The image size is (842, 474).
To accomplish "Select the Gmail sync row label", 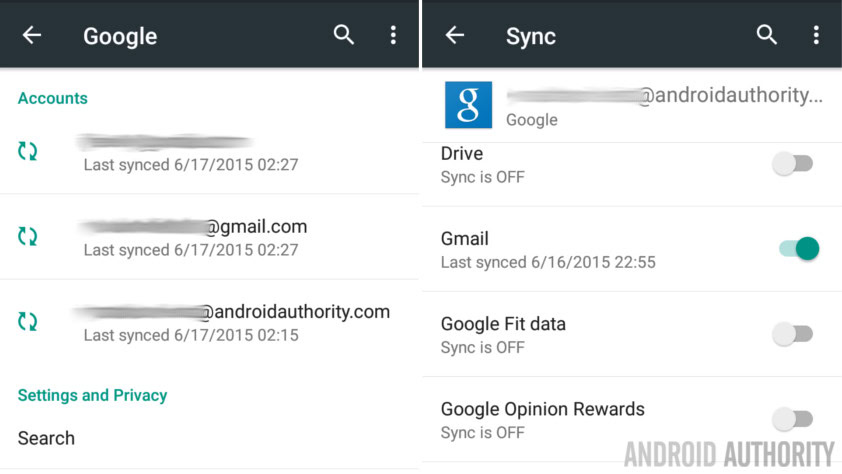I will click(x=465, y=239).
